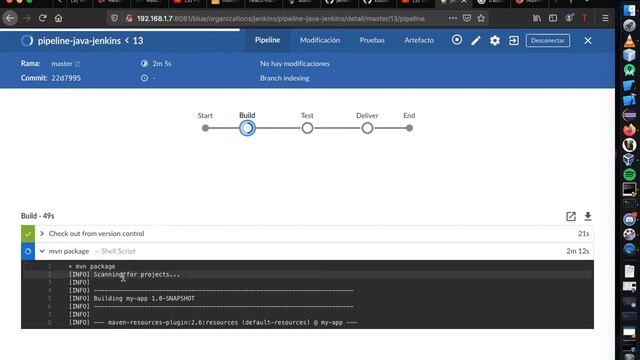Open Firefox from the dock
Viewport: 640px width, 360px height.
click(x=629, y=130)
